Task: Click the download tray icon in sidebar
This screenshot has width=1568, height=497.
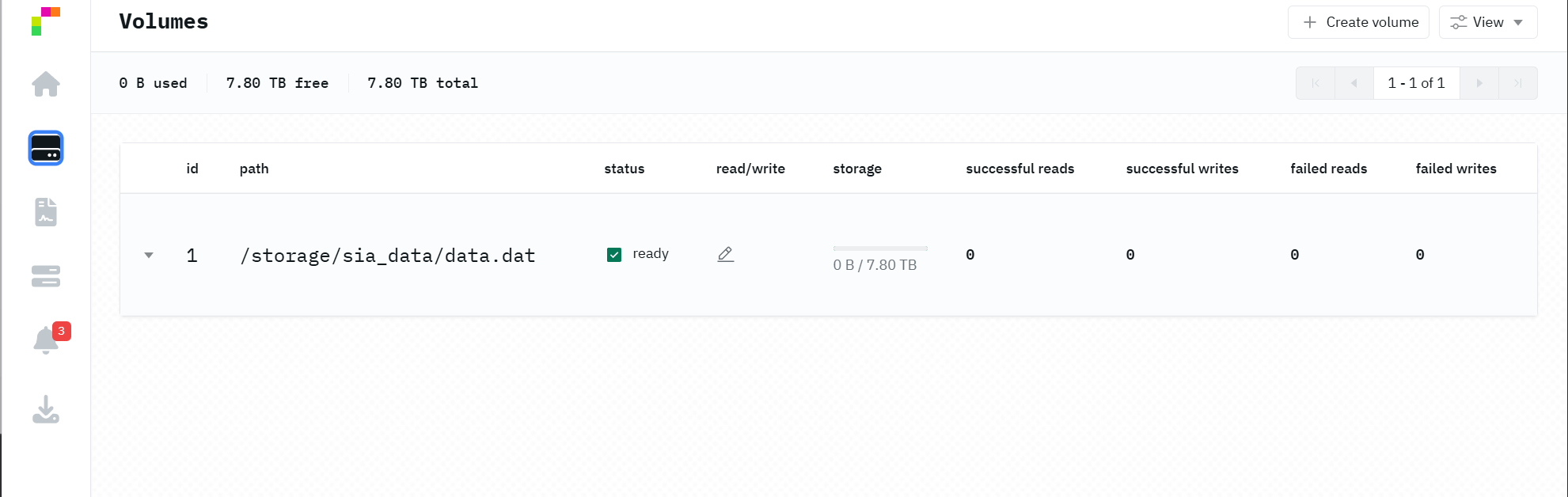Action: [x=46, y=409]
